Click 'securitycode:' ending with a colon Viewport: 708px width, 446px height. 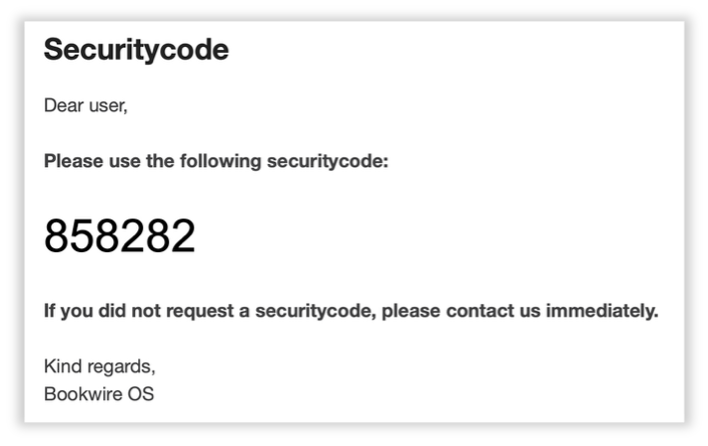pyautogui.click(x=328, y=162)
